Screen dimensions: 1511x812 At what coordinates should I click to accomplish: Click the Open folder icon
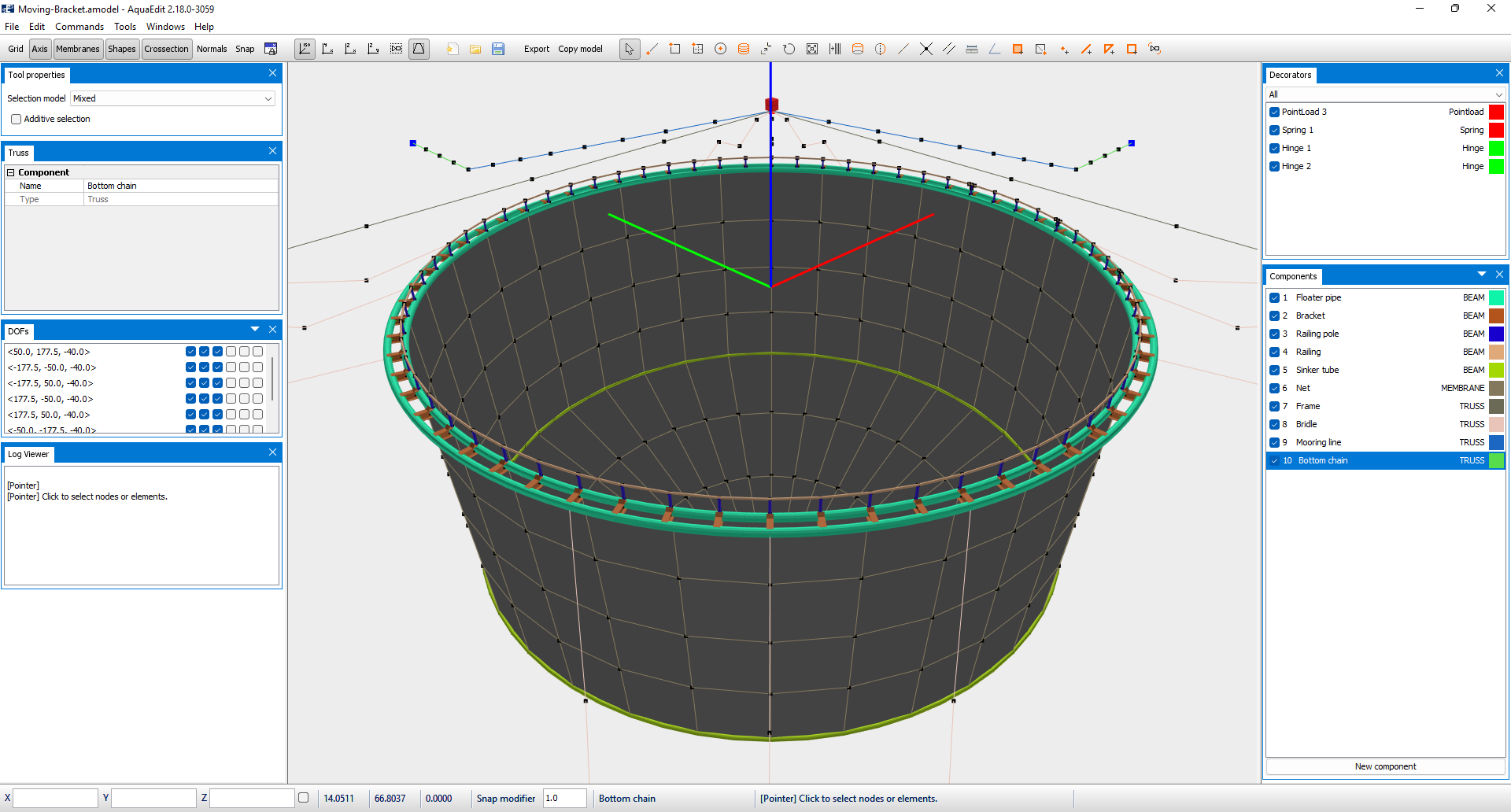click(475, 49)
